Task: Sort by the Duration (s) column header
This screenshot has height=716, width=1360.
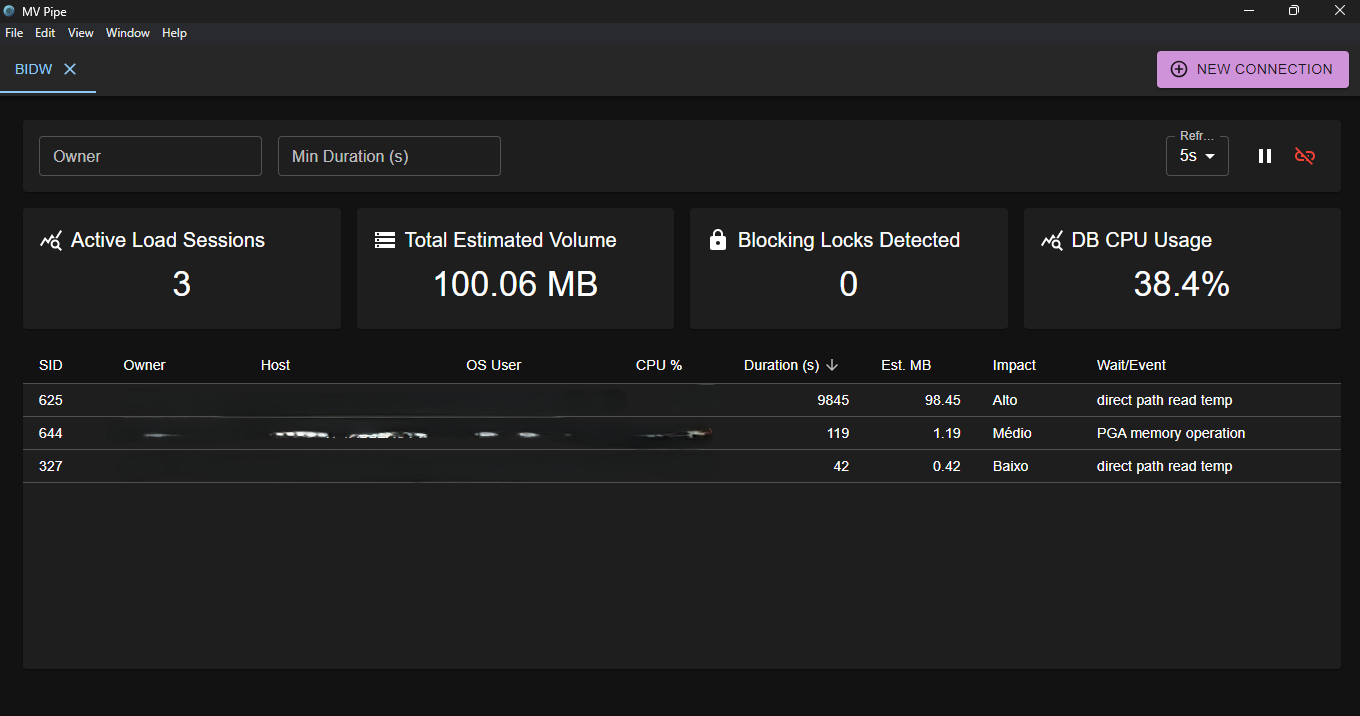Action: click(x=781, y=365)
